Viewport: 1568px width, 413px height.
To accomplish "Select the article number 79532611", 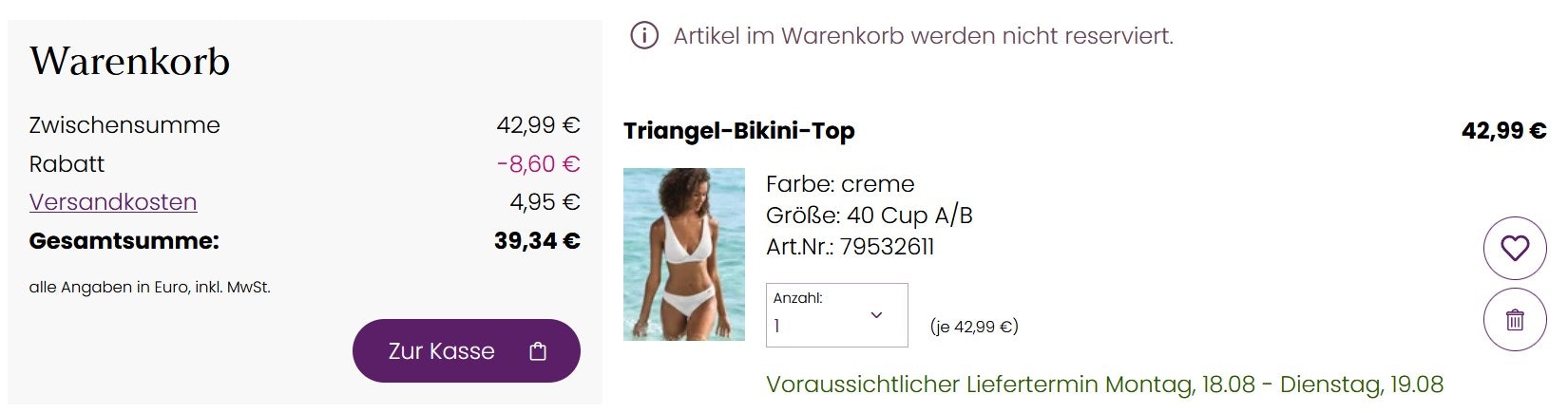I will (888, 247).
